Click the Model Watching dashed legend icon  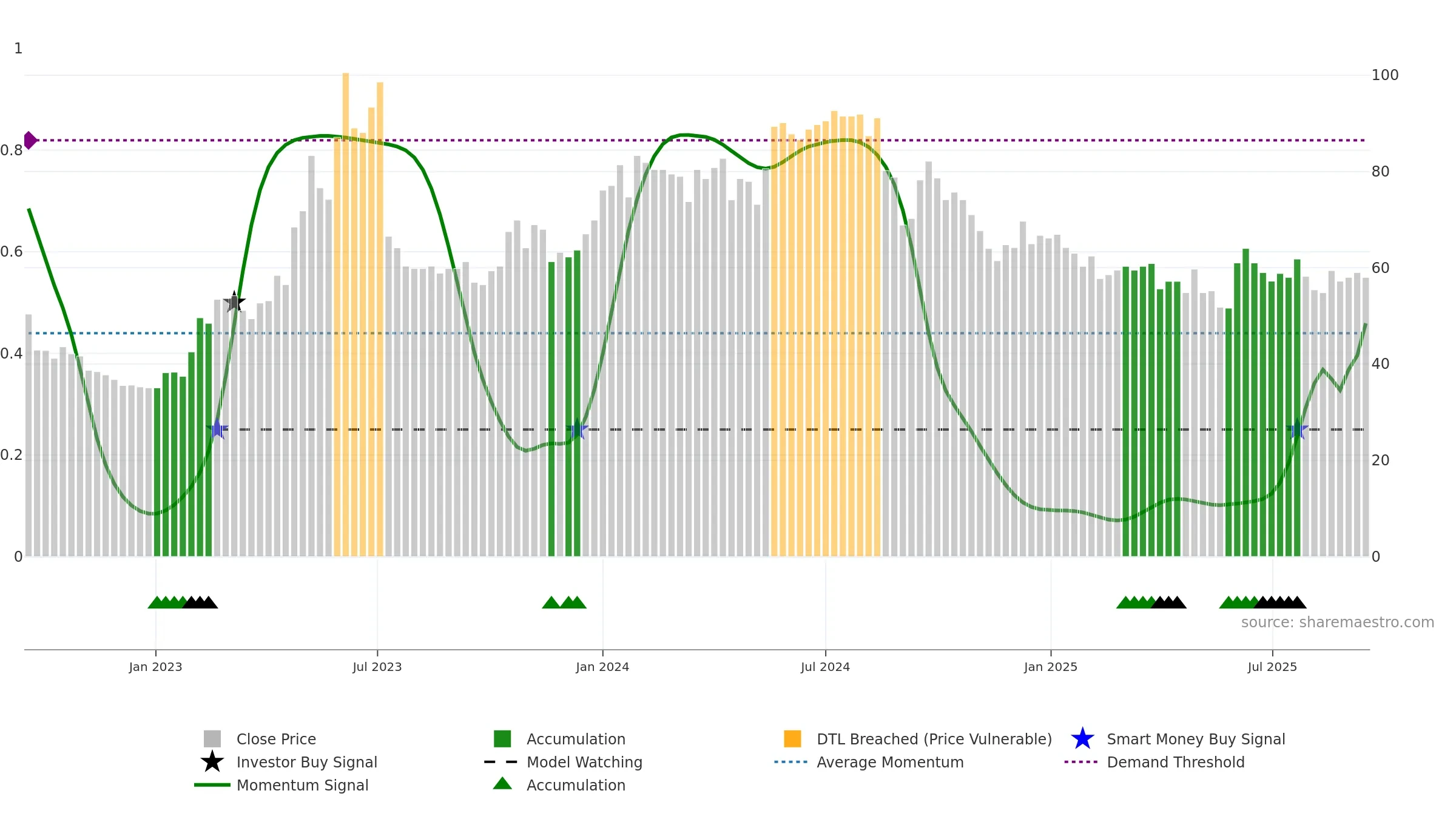(x=501, y=762)
